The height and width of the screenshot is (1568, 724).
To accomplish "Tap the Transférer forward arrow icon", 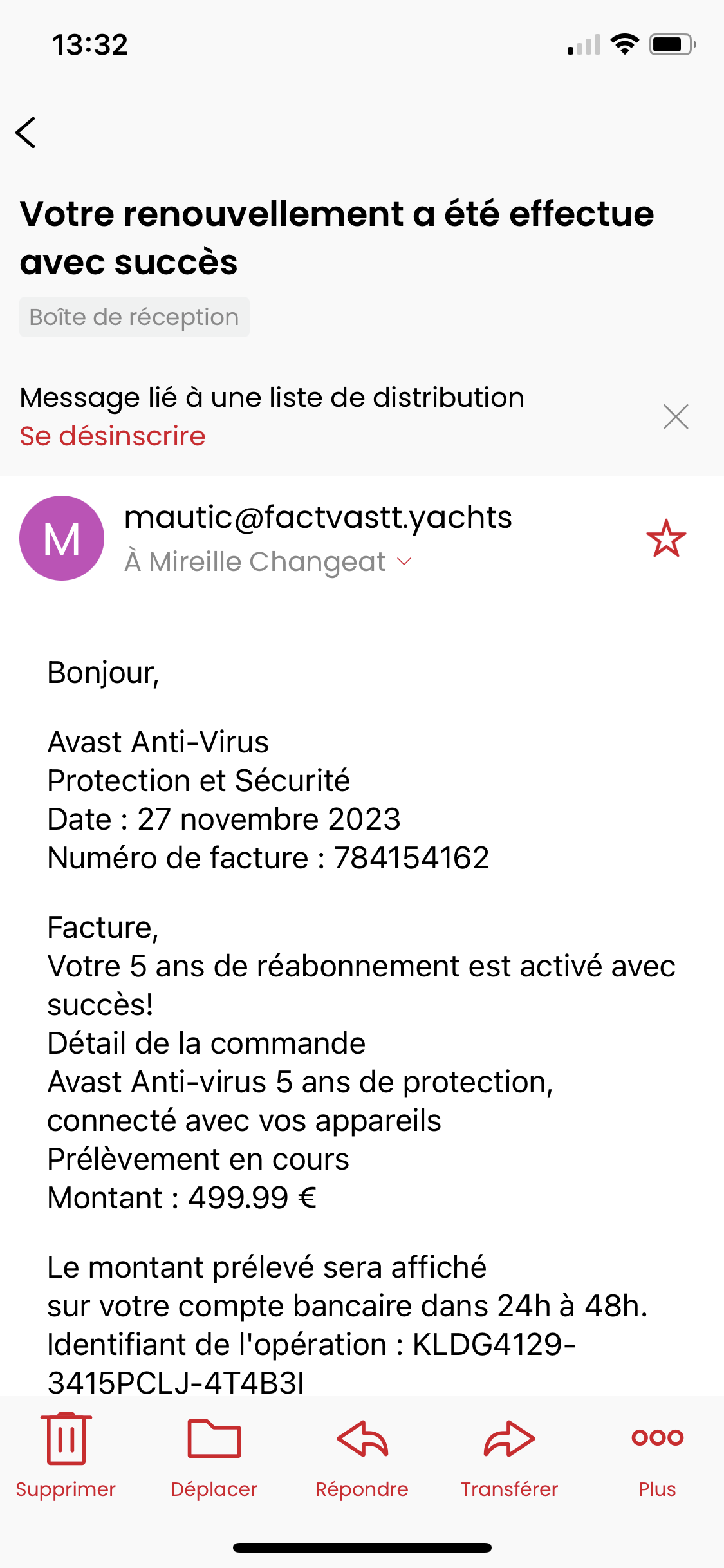I will [509, 1438].
